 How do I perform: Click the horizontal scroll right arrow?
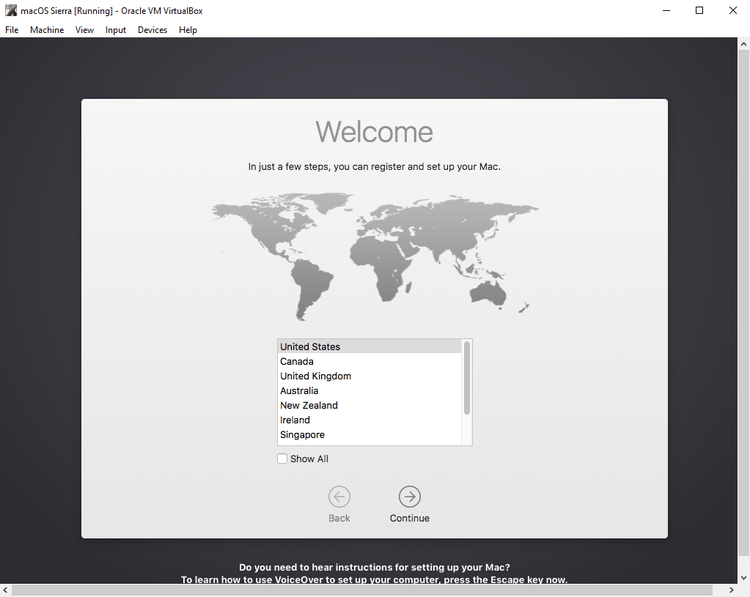click(x=731, y=590)
